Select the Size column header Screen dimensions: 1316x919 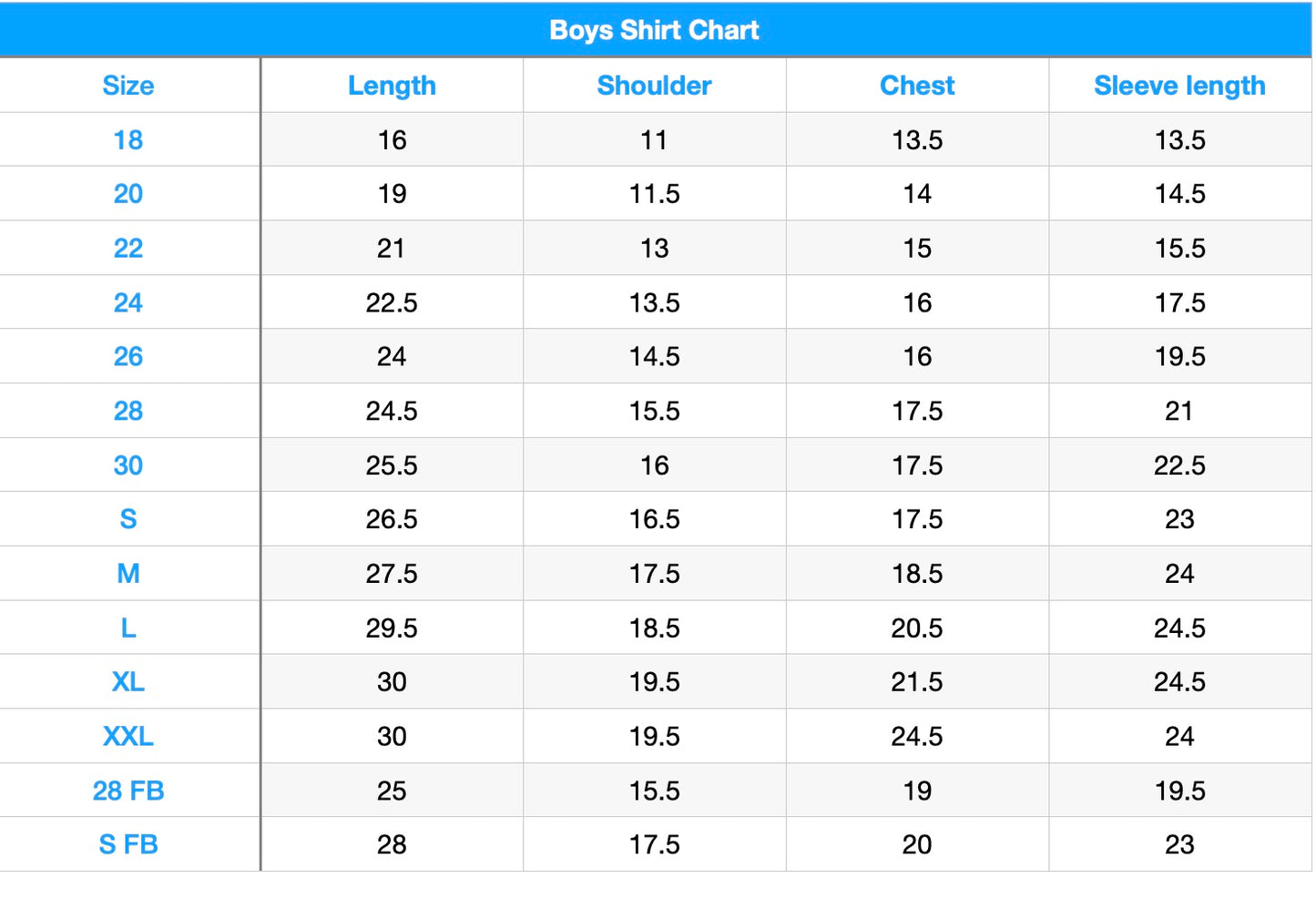click(x=128, y=86)
